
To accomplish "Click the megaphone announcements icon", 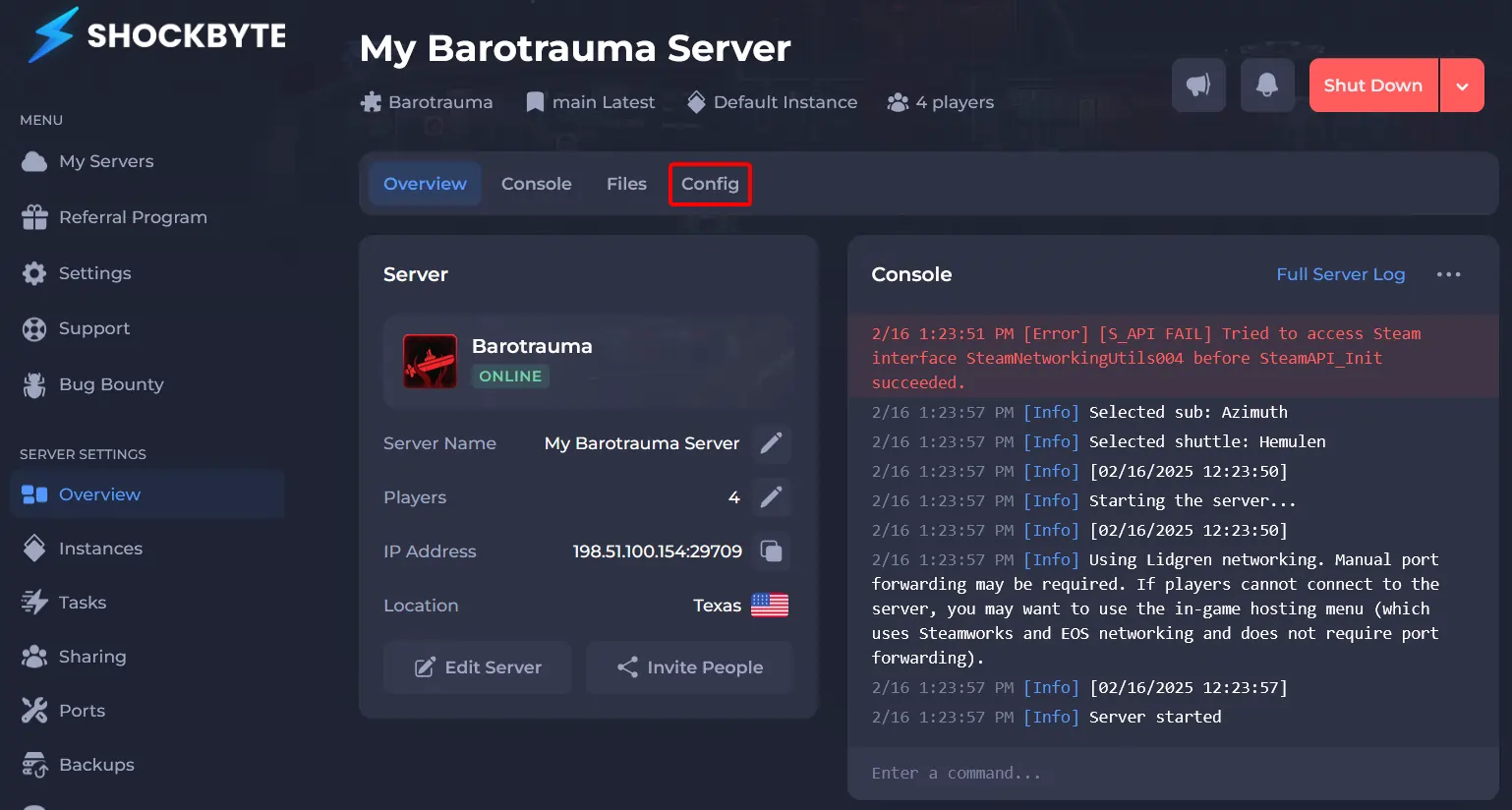I will [x=1198, y=86].
